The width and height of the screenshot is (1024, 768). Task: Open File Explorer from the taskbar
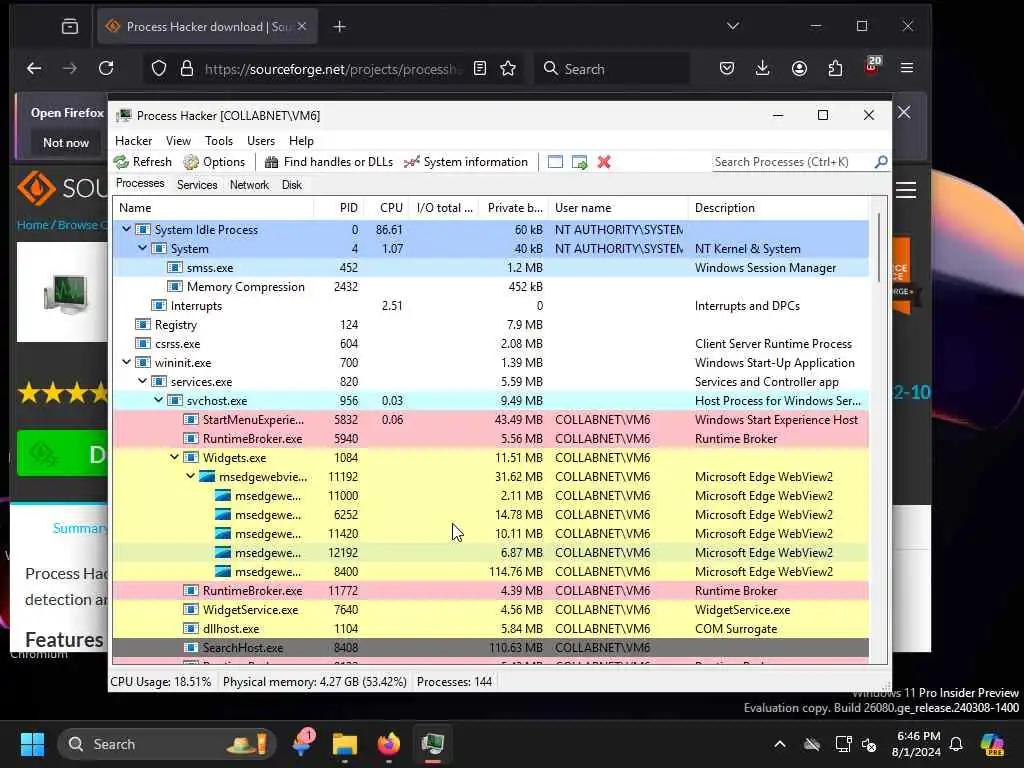coord(344,744)
